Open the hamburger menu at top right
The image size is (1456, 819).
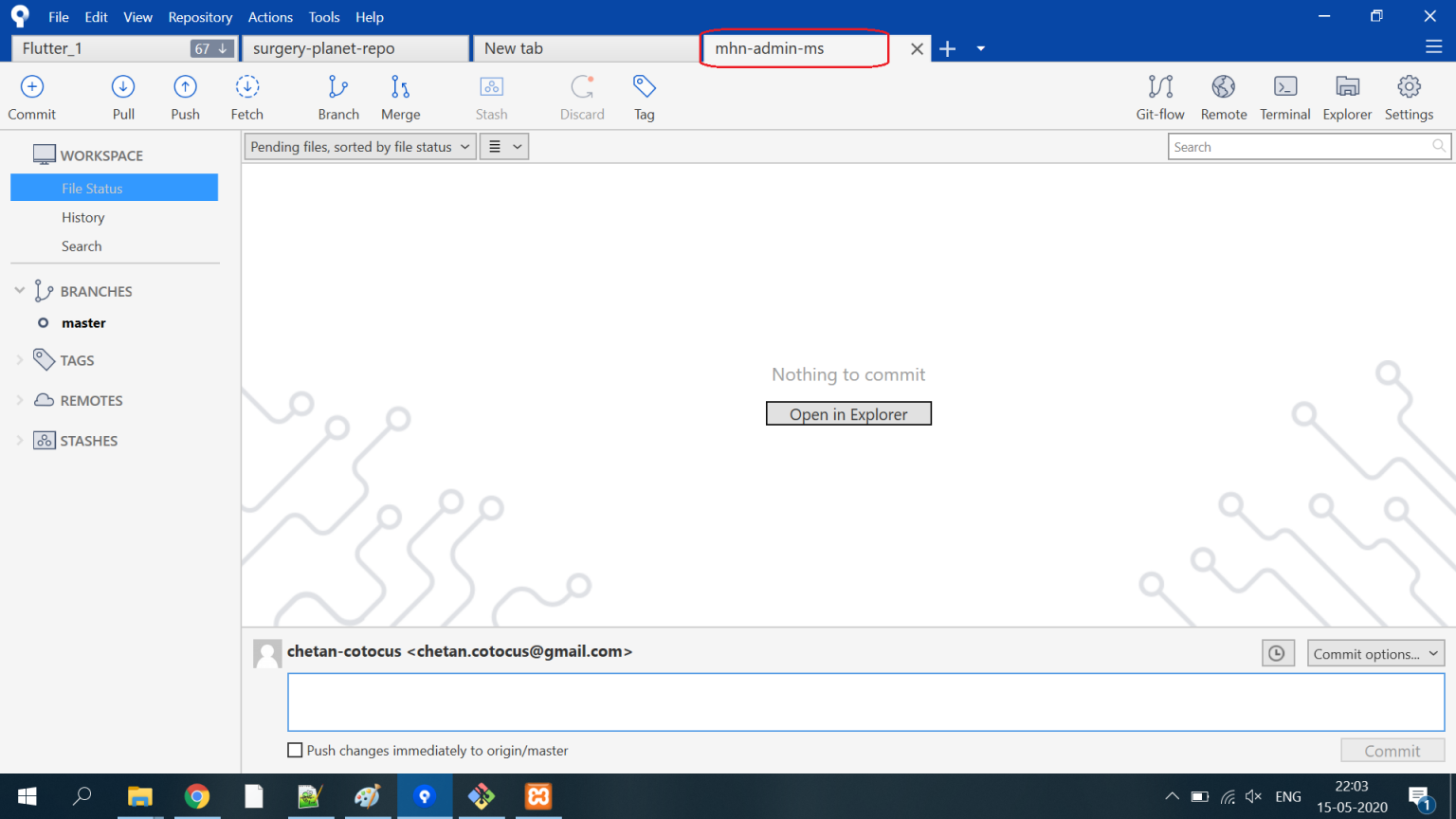1434,46
